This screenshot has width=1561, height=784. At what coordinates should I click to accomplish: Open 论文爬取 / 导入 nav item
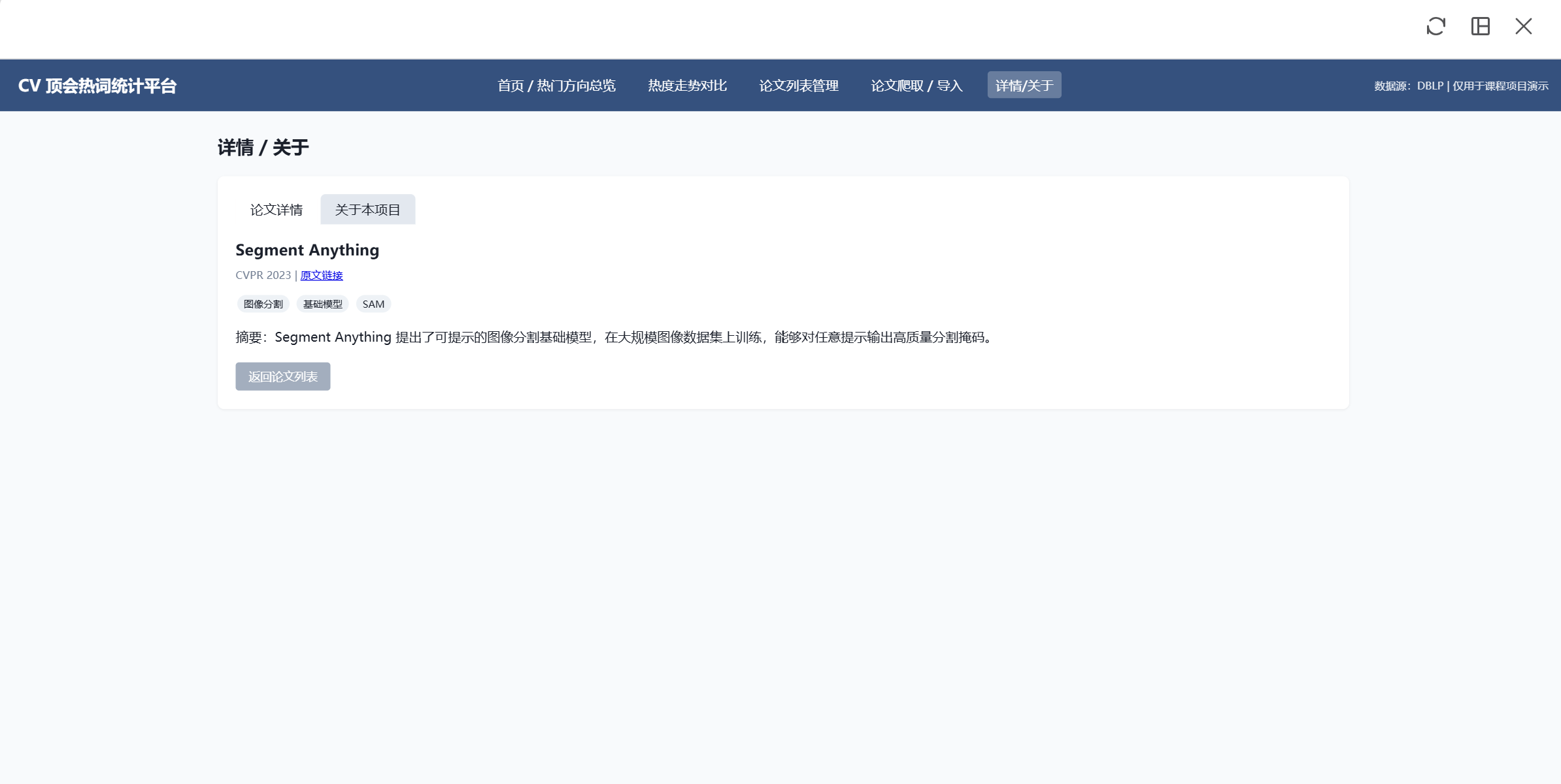pos(916,86)
